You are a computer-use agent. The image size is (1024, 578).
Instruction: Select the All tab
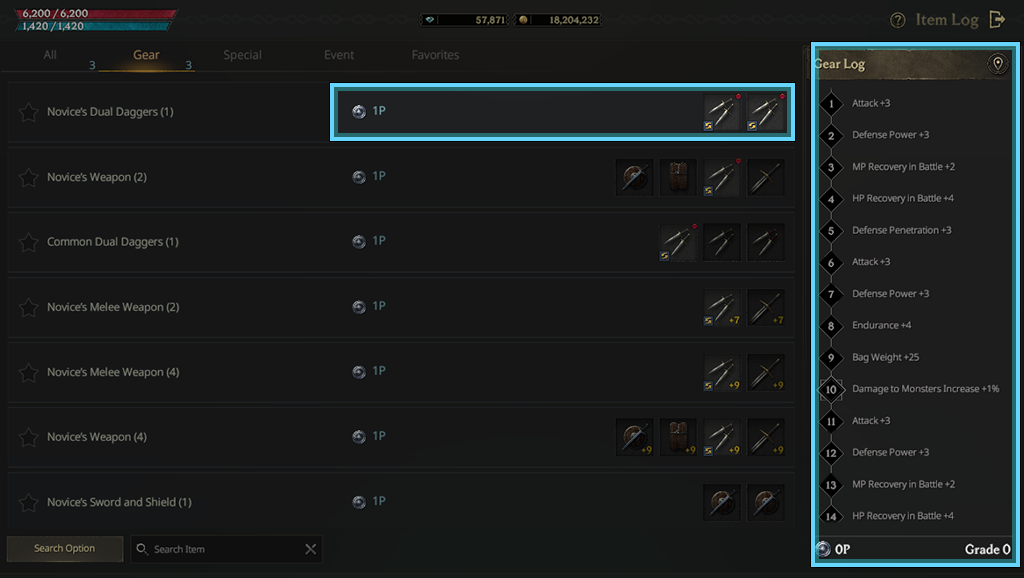[x=50, y=55]
